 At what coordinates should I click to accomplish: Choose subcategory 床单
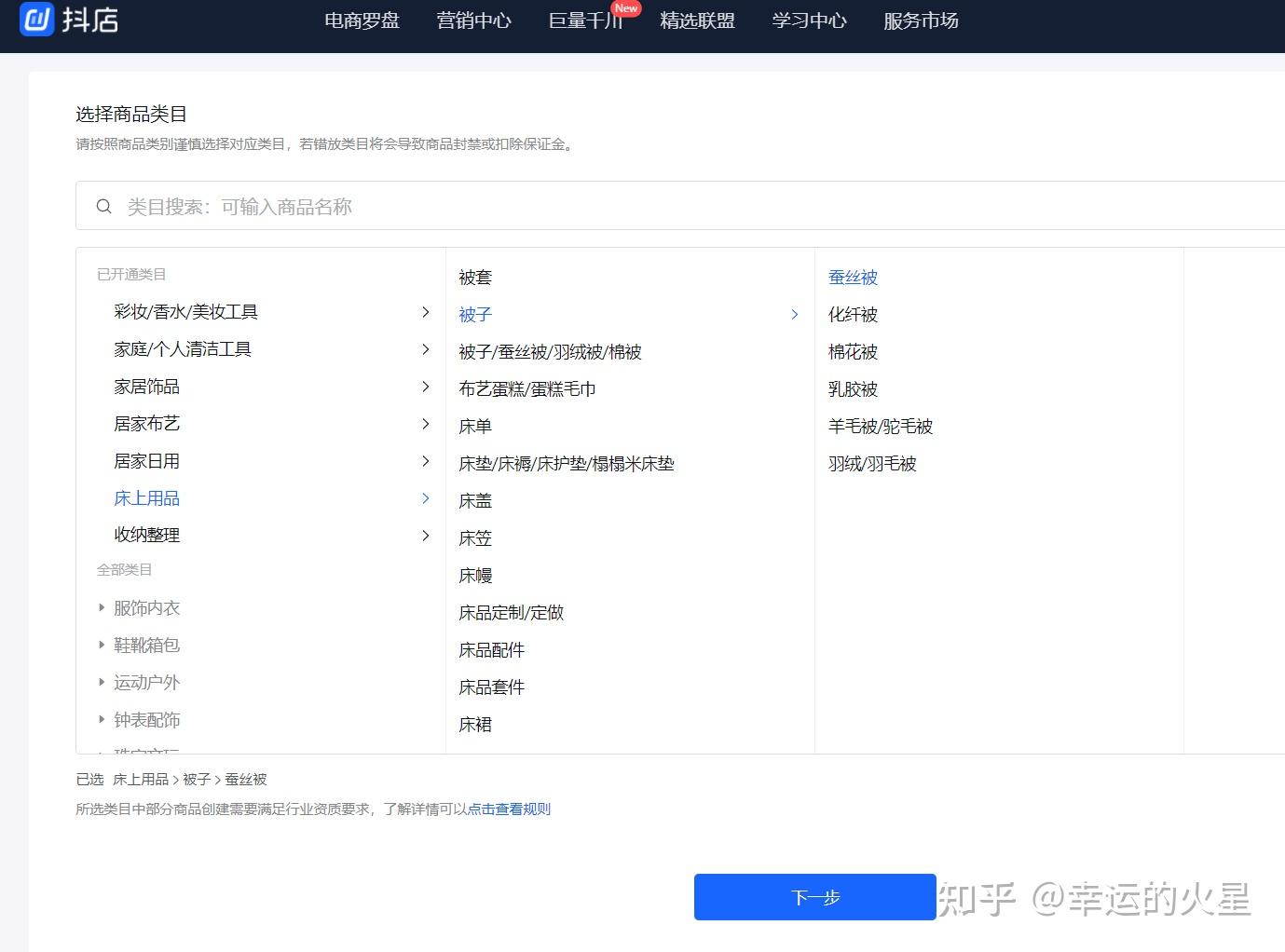coord(475,427)
